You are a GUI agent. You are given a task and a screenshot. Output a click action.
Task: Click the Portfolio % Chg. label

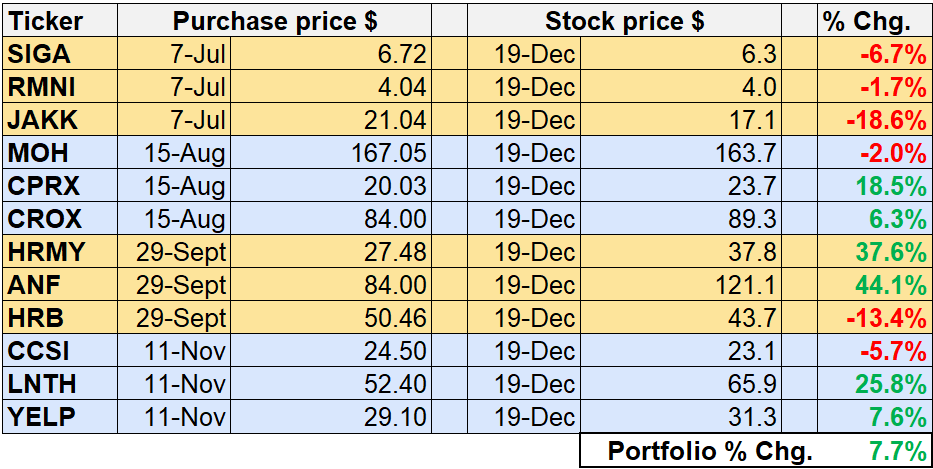coord(698,451)
